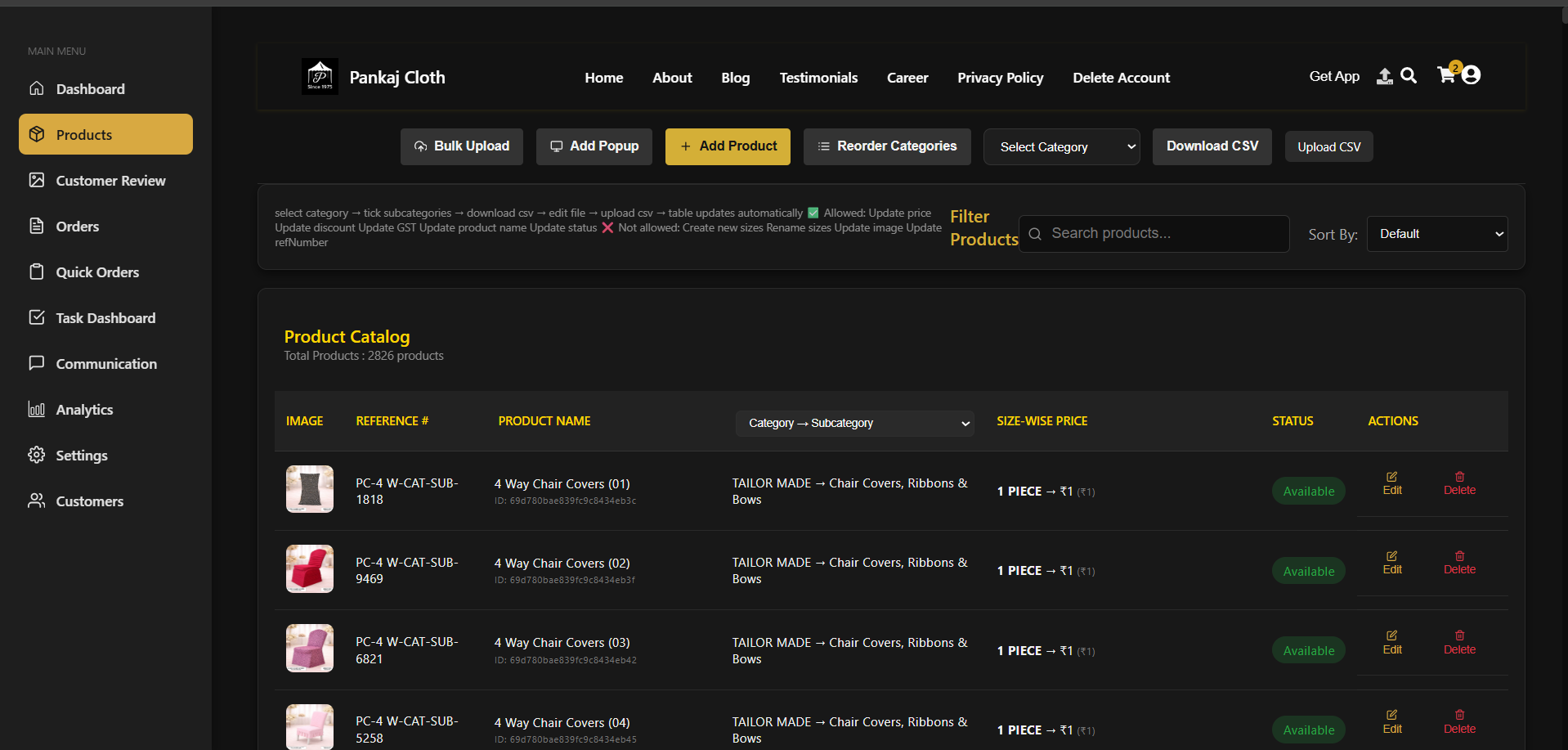Viewport: 1568px width, 750px height.
Task: Toggle Available status for Chair Covers (01)
Action: [1308, 492]
